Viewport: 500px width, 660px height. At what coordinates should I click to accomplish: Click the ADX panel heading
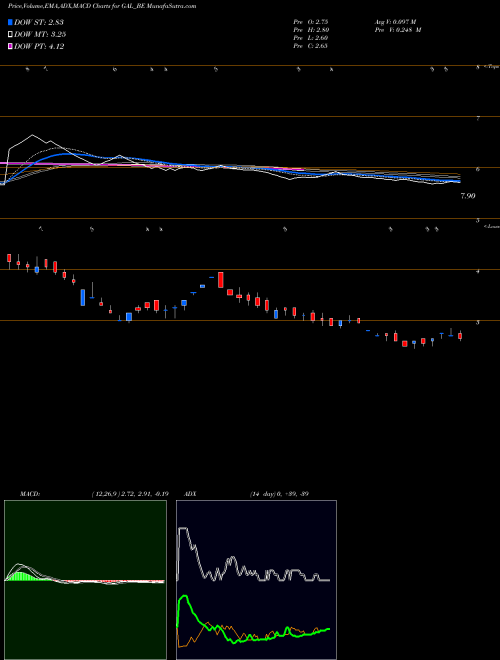pyautogui.click(x=188, y=494)
